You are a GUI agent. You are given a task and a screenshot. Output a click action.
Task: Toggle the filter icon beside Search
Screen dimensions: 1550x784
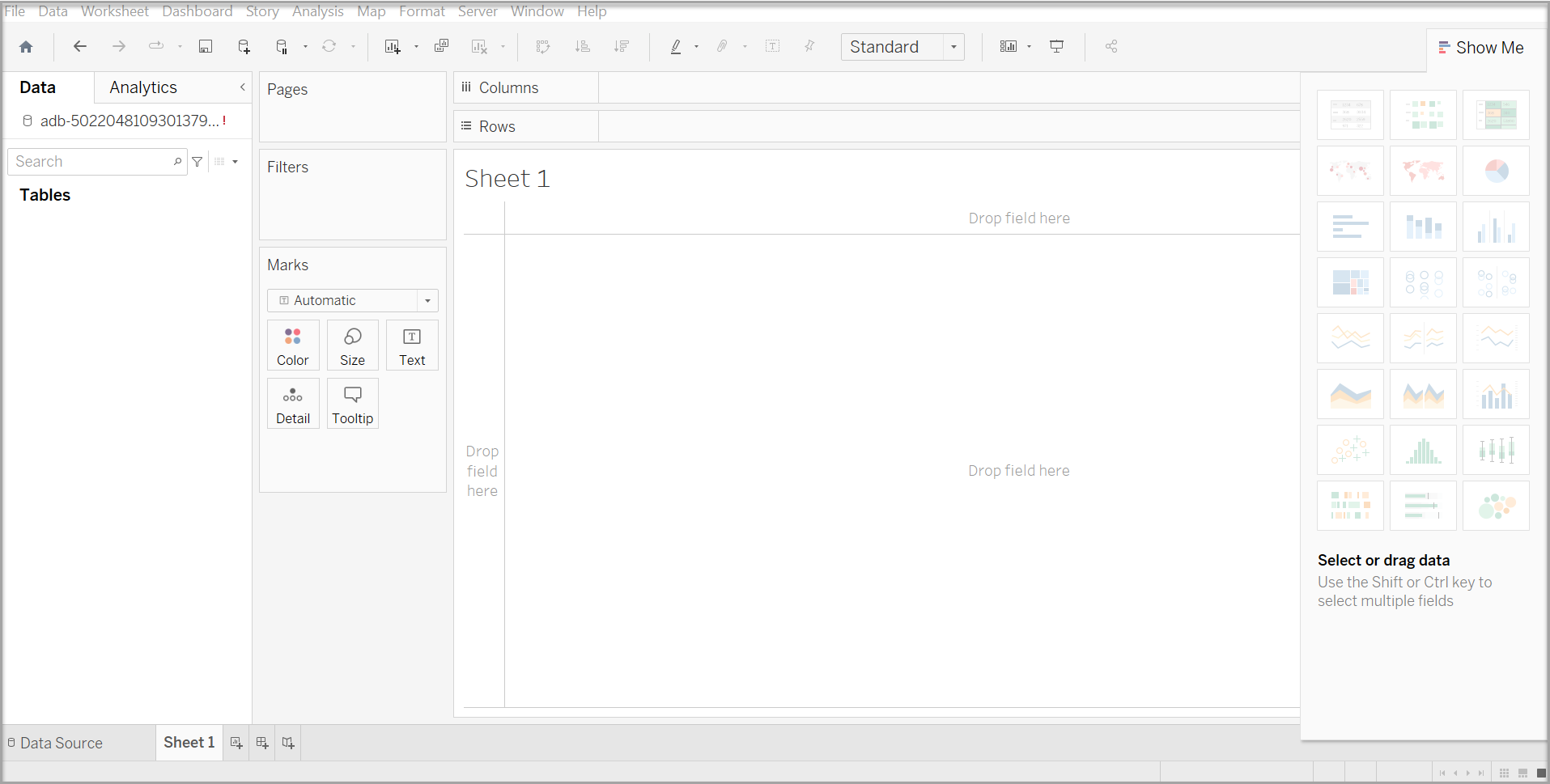[x=197, y=162]
